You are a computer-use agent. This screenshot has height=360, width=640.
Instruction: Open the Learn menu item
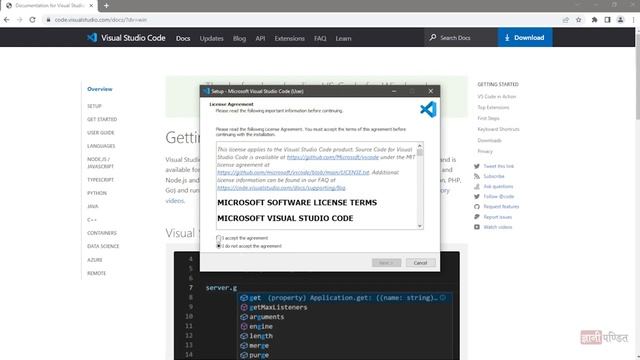click(343, 38)
